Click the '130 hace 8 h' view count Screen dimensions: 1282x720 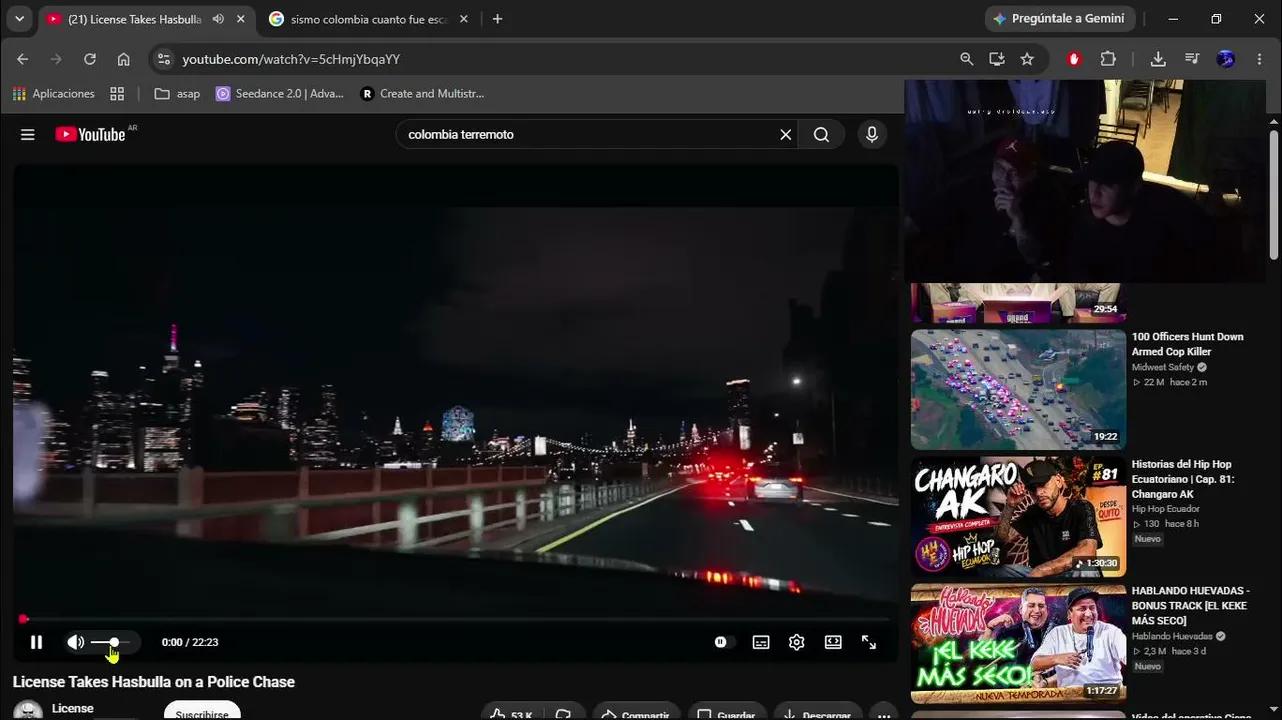click(x=1166, y=524)
